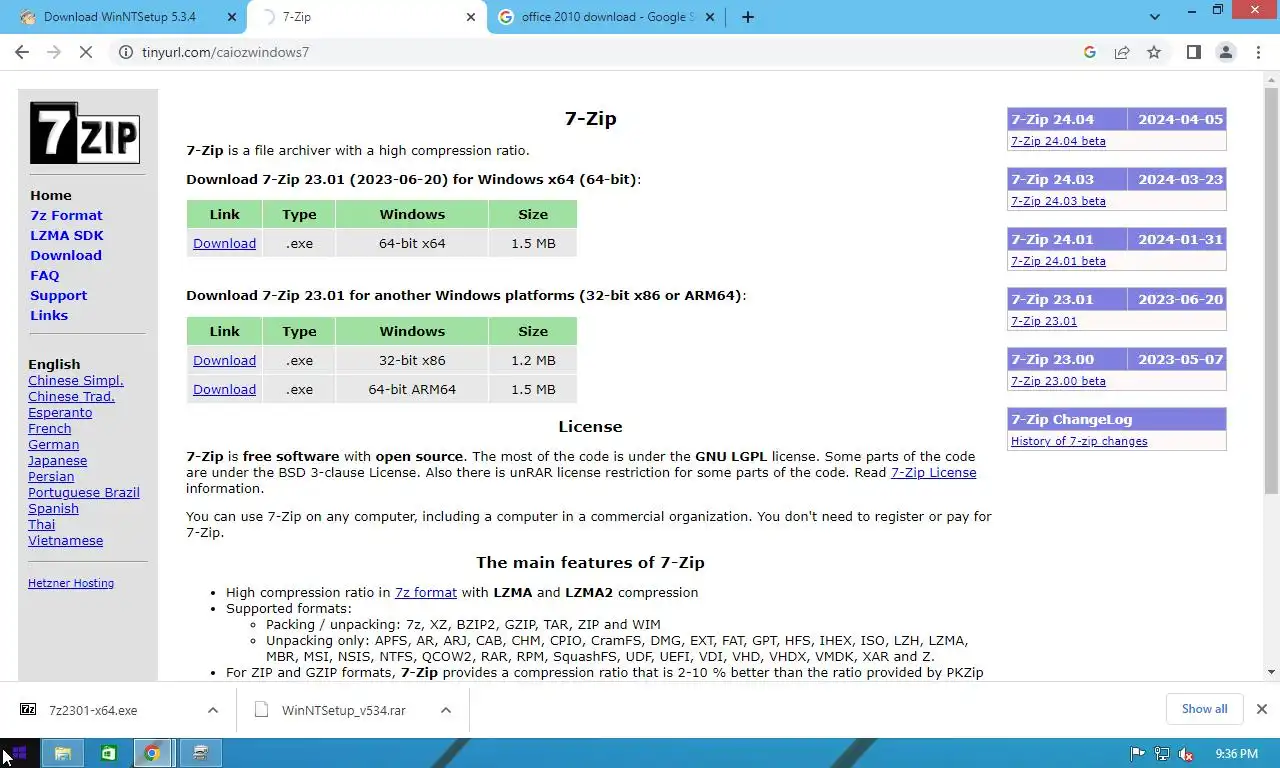Viewport: 1280px width, 768px height.
Task: Go back using browser back arrow
Action: (22, 52)
